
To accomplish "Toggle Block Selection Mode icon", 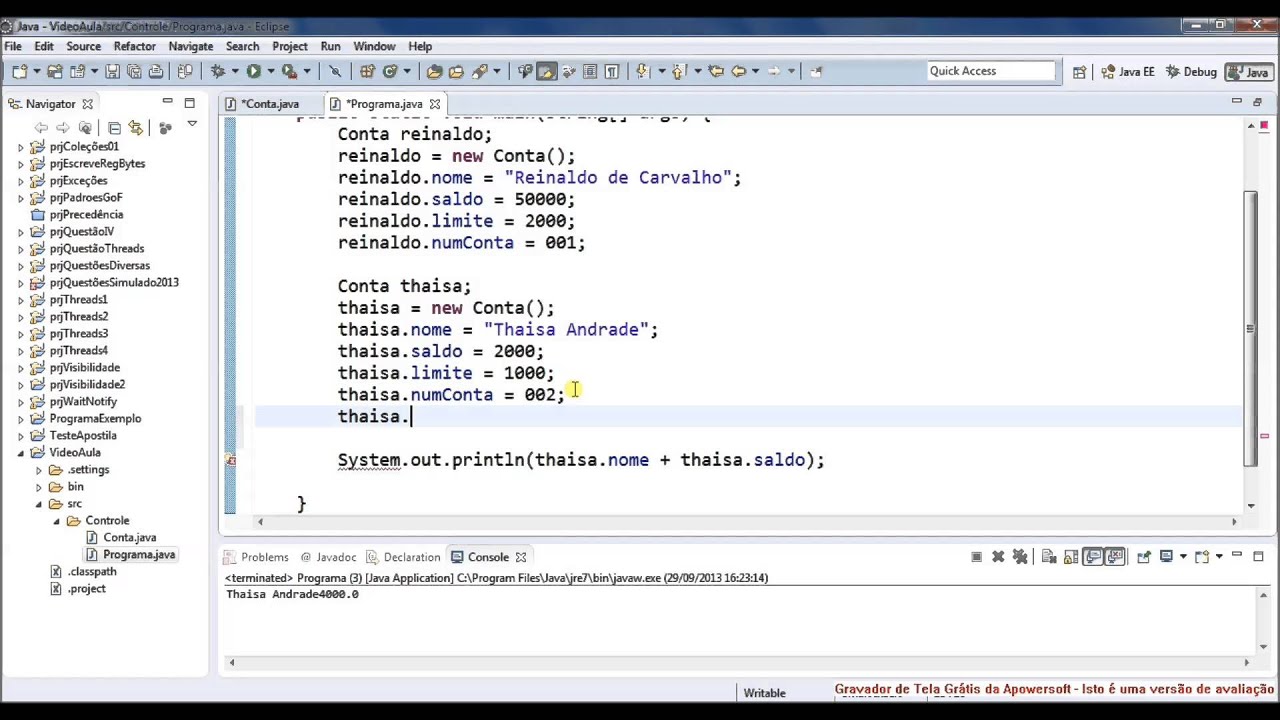I will pos(590,71).
